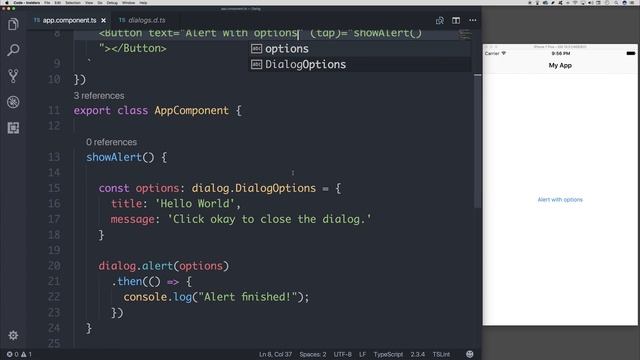Click the '</Button>' closing tag
This screenshot has width=640, height=360.
point(139,49)
